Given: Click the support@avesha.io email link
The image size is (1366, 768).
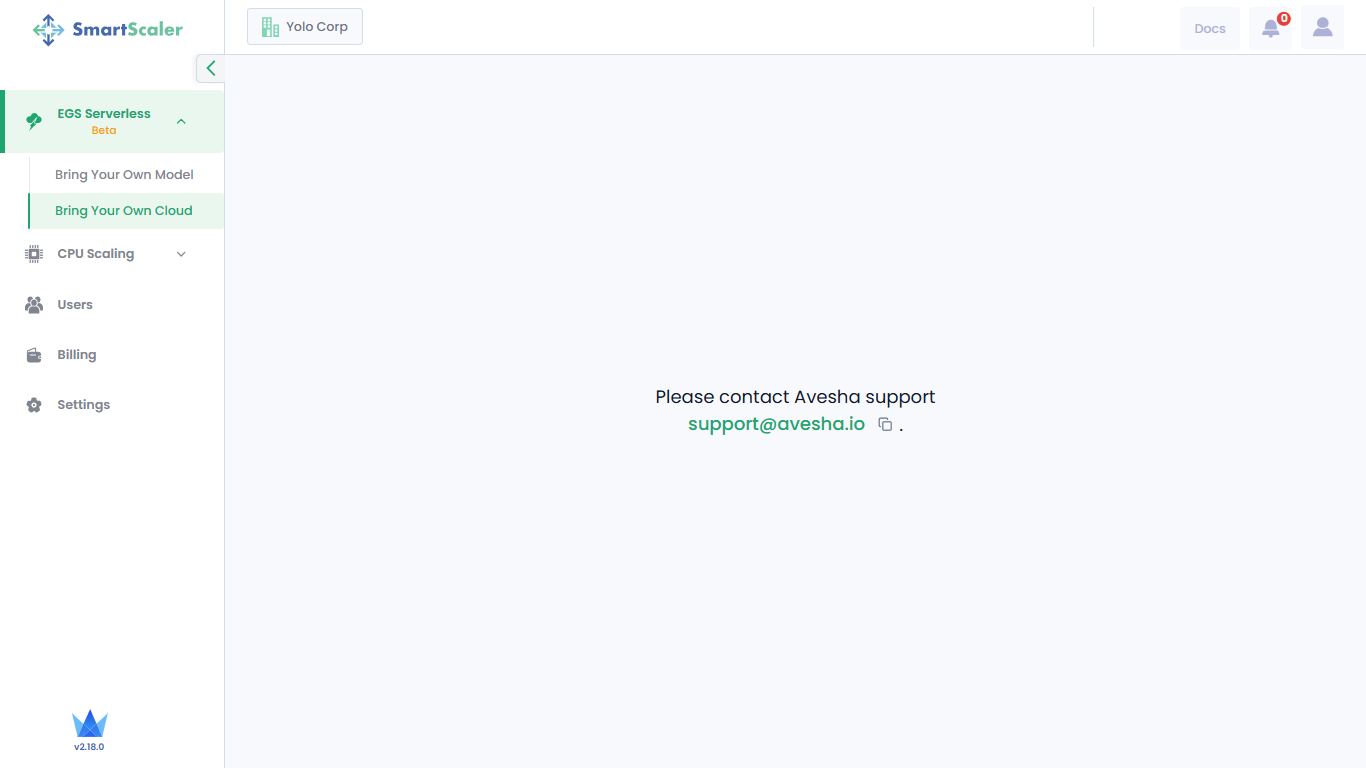Looking at the screenshot, I should tap(776, 424).
